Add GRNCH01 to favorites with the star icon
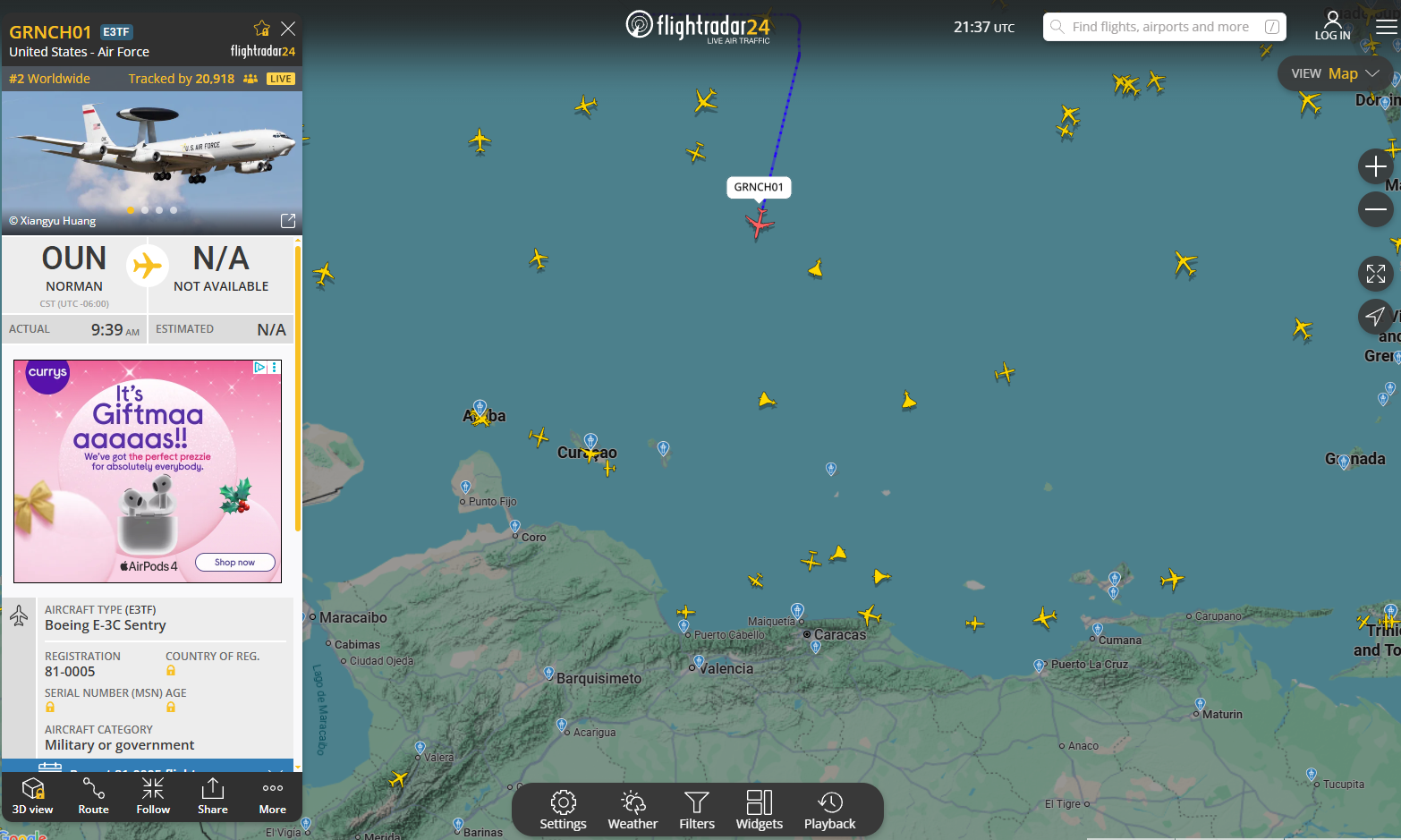This screenshot has width=1401, height=840. 261,29
